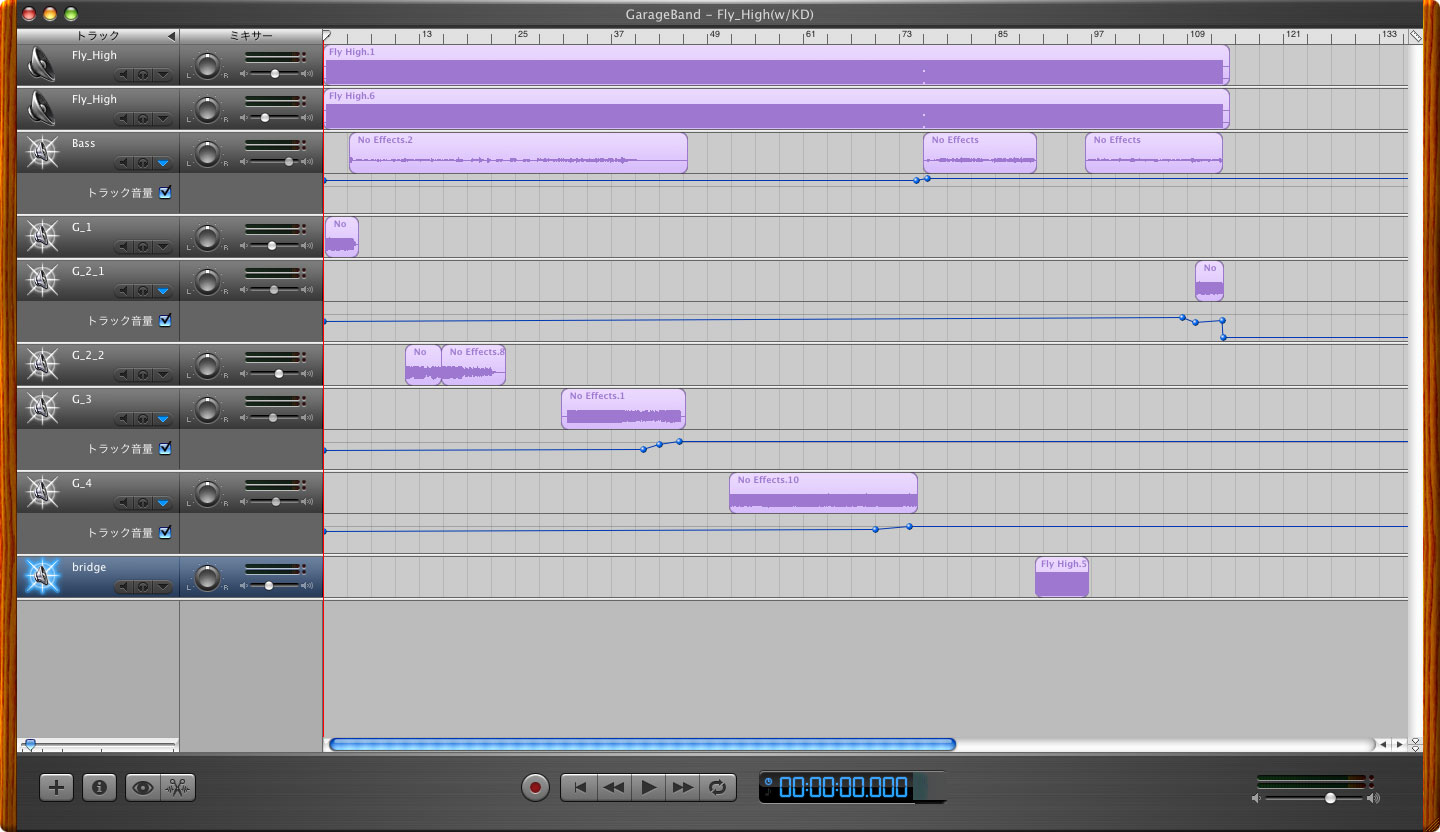Open the Track Info panel
Viewport: 1440px width, 832px height.
pyautogui.click(x=98, y=788)
